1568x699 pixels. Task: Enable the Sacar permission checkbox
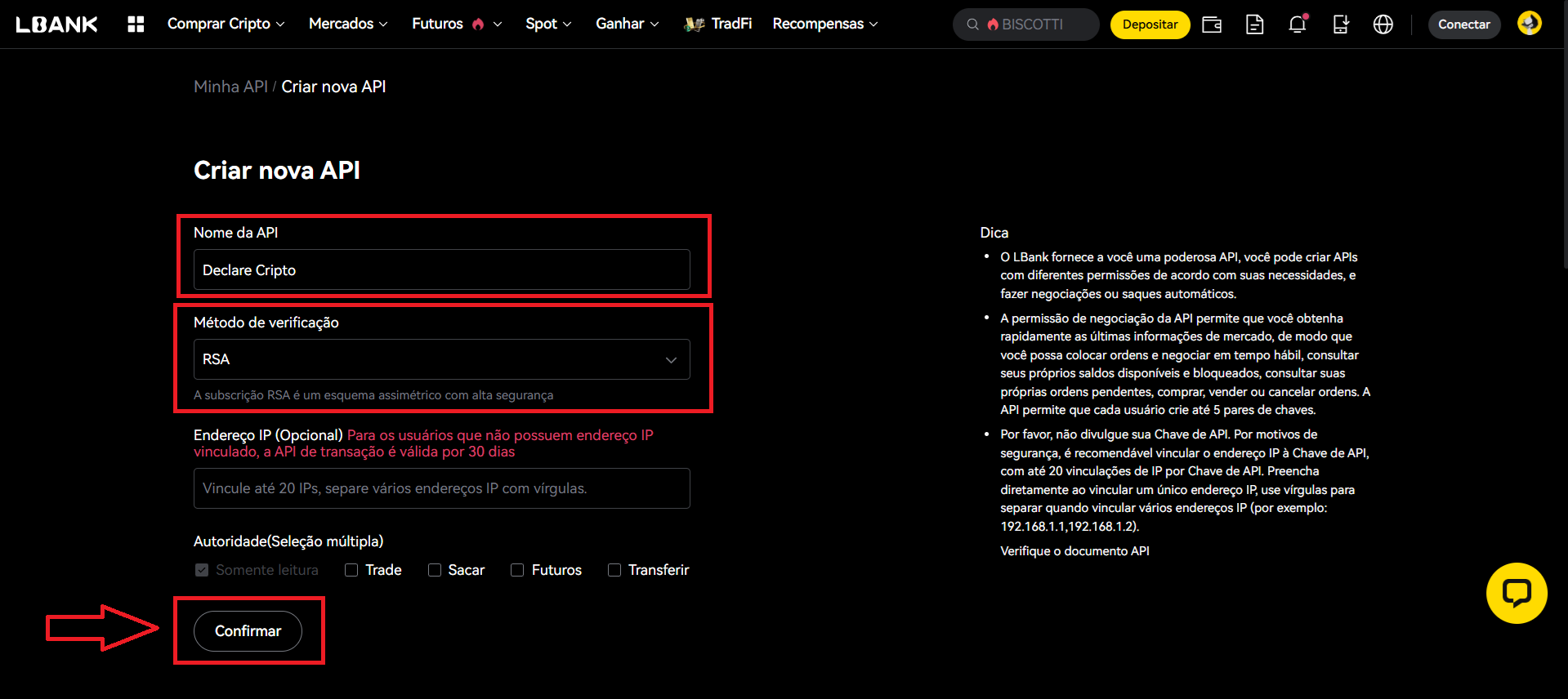(x=435, y=570)
